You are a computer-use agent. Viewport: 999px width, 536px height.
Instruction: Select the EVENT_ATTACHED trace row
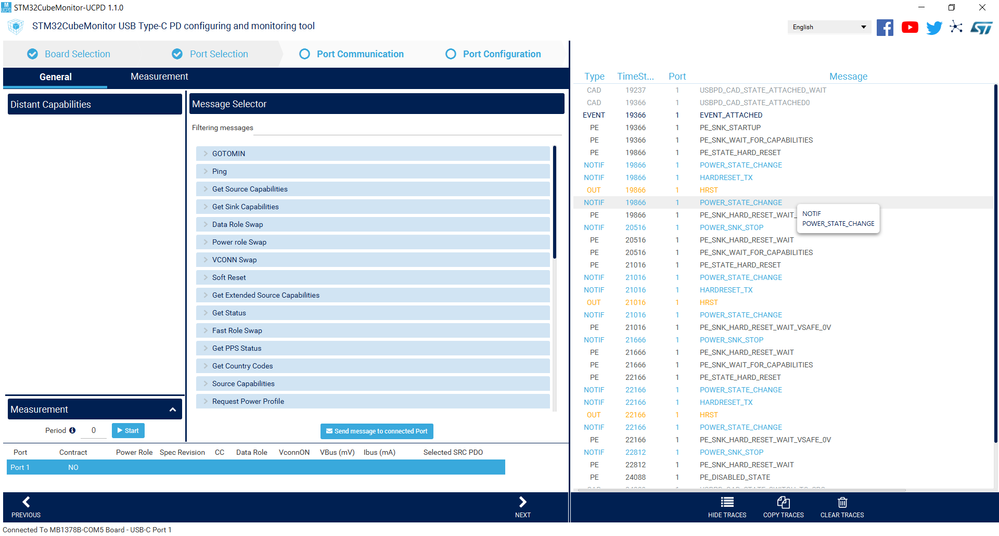click(x=782, y=115)
